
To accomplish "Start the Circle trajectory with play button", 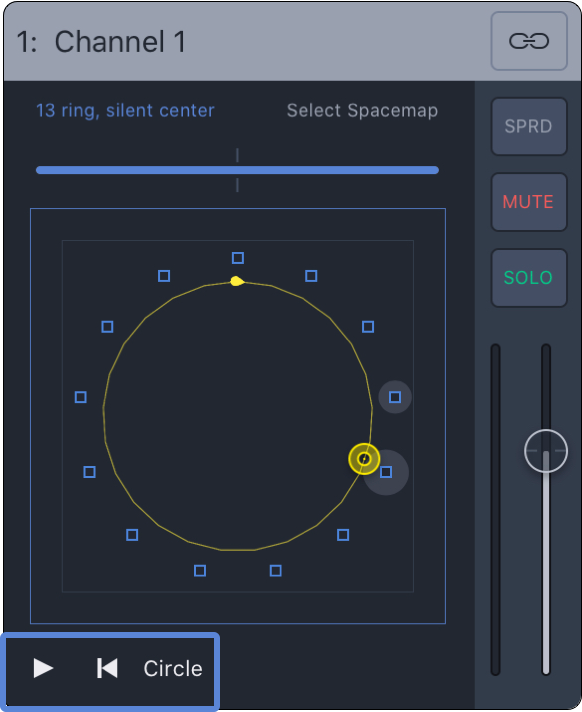I will 44,668.
